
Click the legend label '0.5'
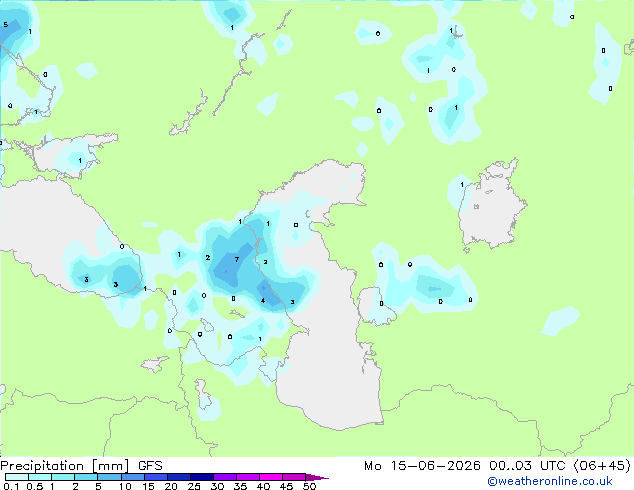point(35,486)
